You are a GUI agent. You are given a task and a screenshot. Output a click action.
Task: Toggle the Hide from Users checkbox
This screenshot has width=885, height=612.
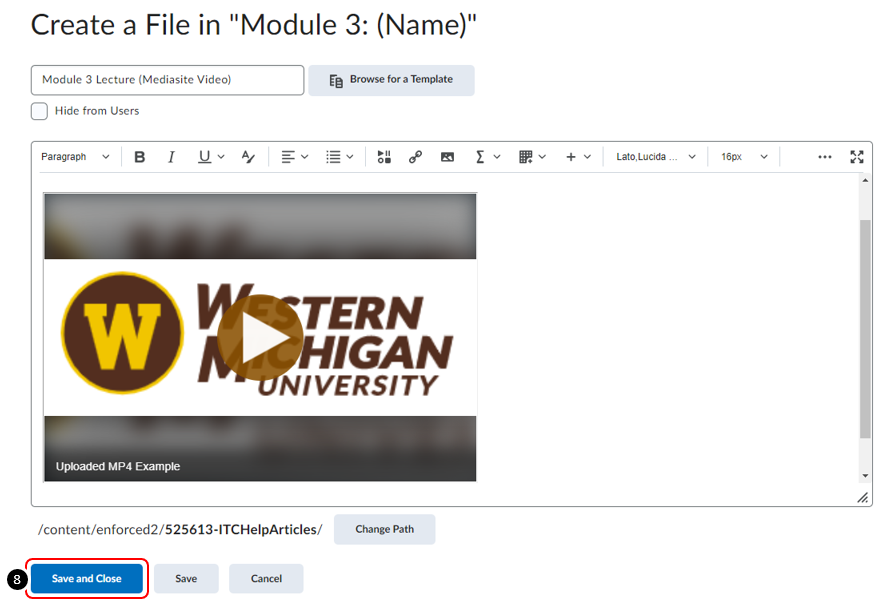point(39,112)
